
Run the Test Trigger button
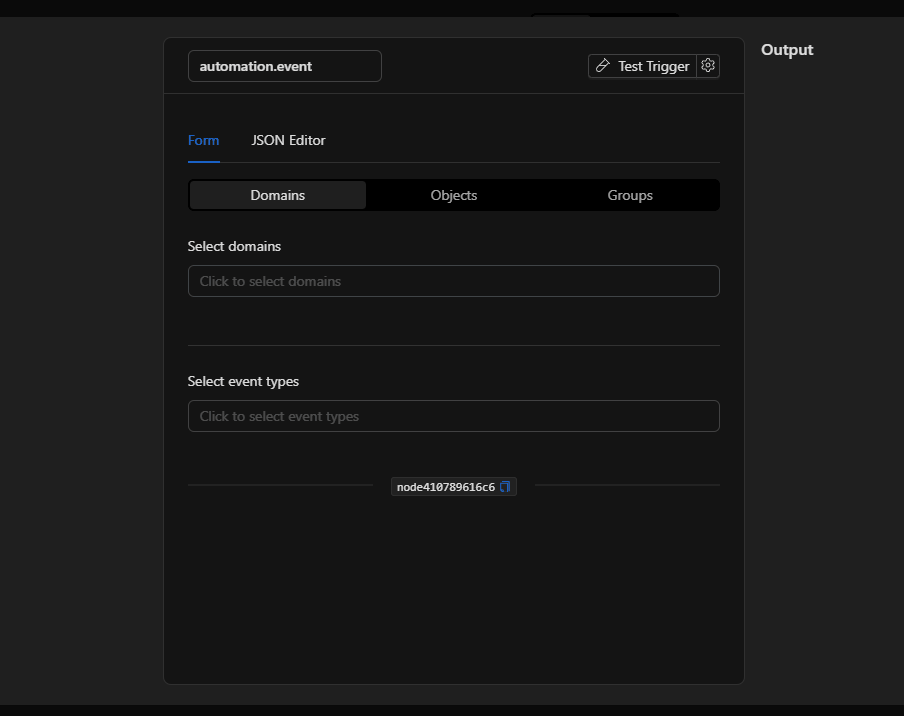coord(652,66)
